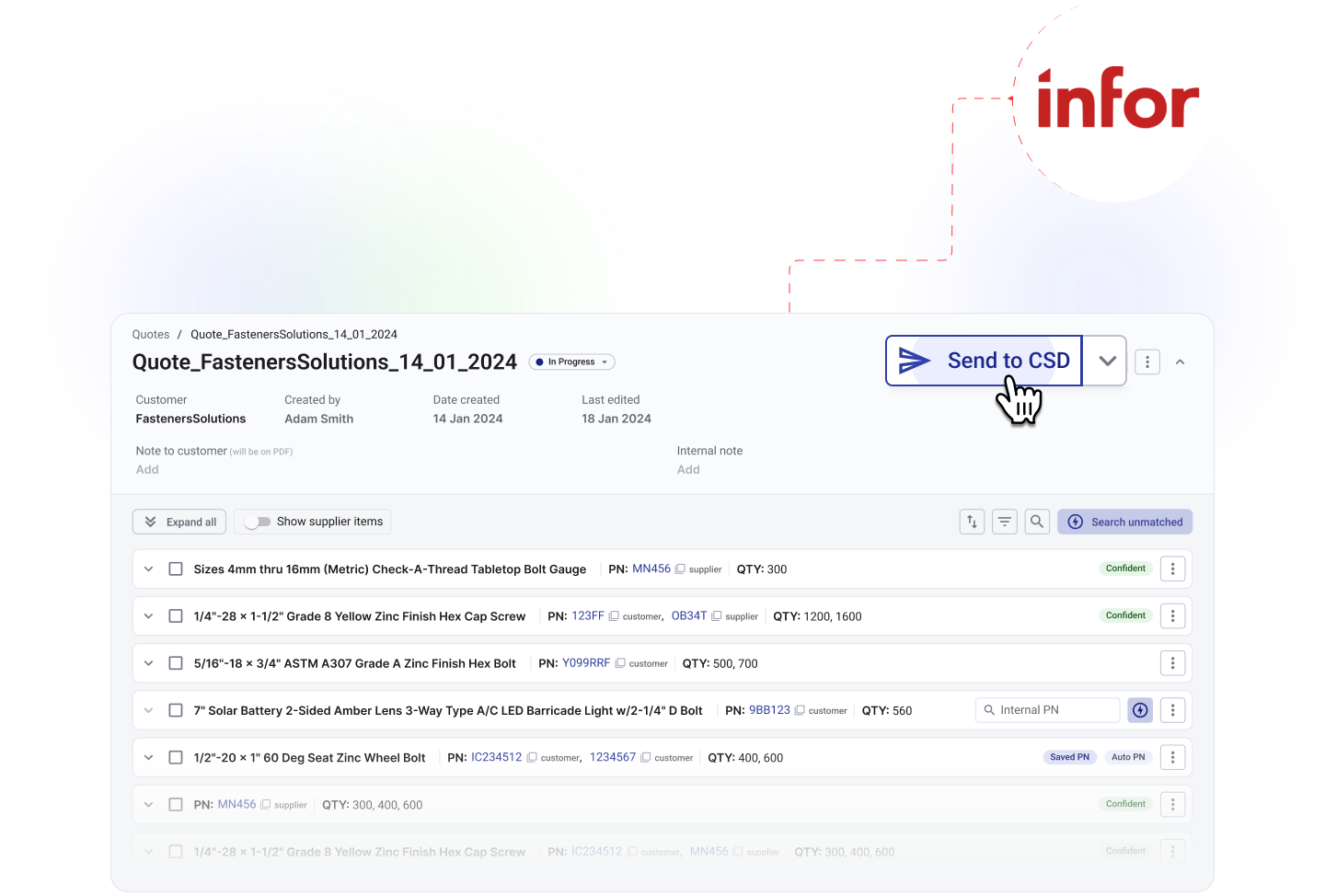Open part number MN456 in Bolt Gauge row
This screenshot has width=1325, height=896.
[651, 569]
